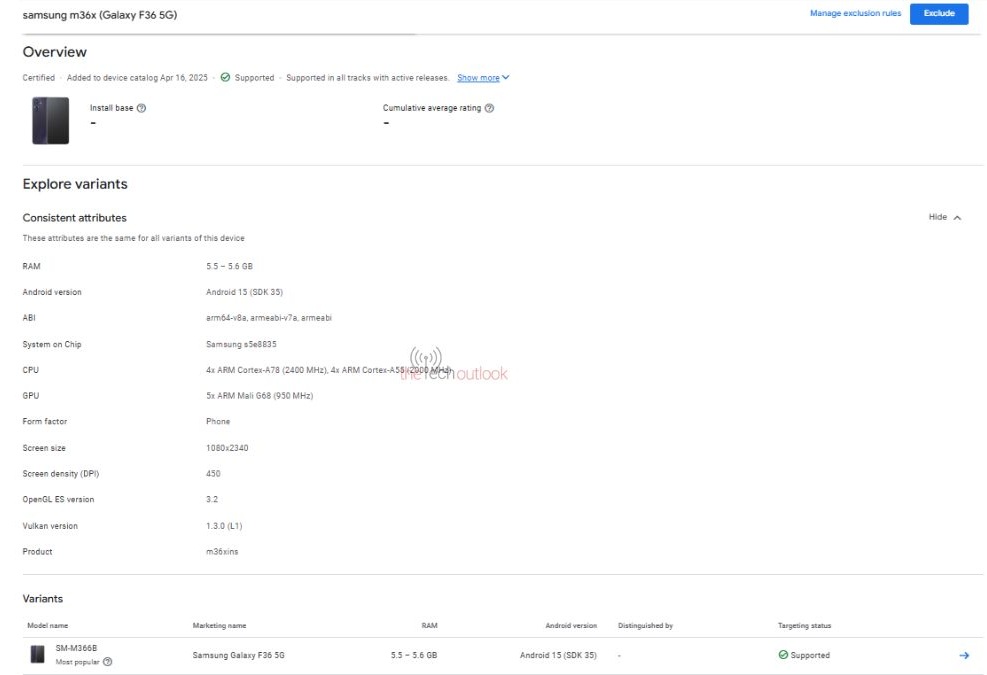The image size is (987, 675).
Task: Click Vulkan version value 1.3.0 (L1)
Action: click(x=224, y=526)
